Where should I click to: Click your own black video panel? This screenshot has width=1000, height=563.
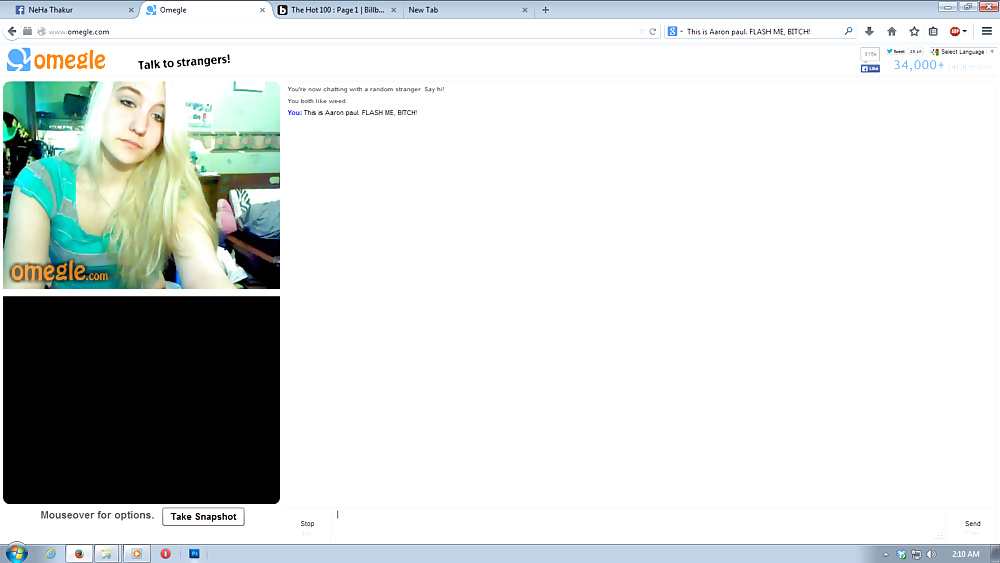(142, 400)
